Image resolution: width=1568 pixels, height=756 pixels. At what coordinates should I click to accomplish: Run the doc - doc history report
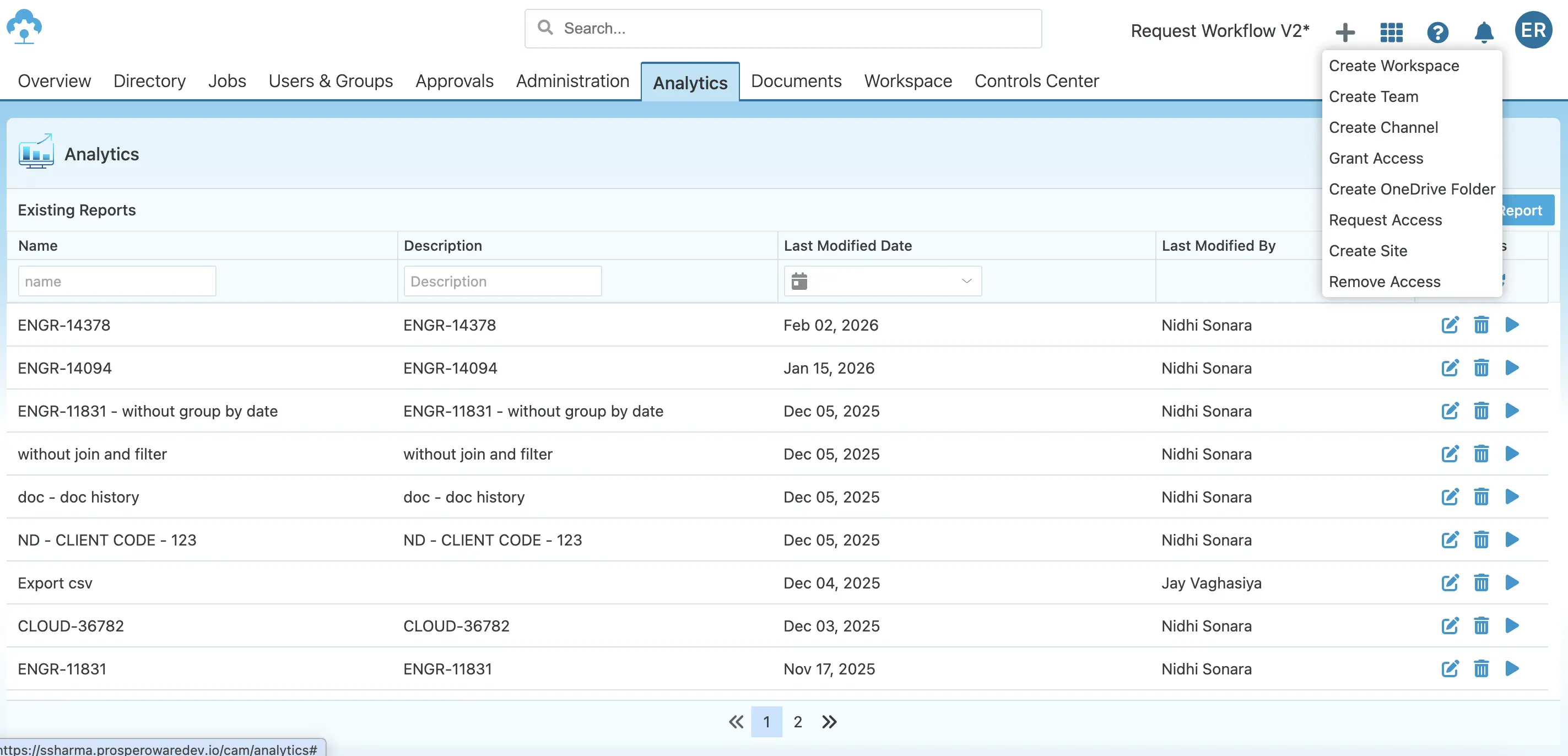1512,496
